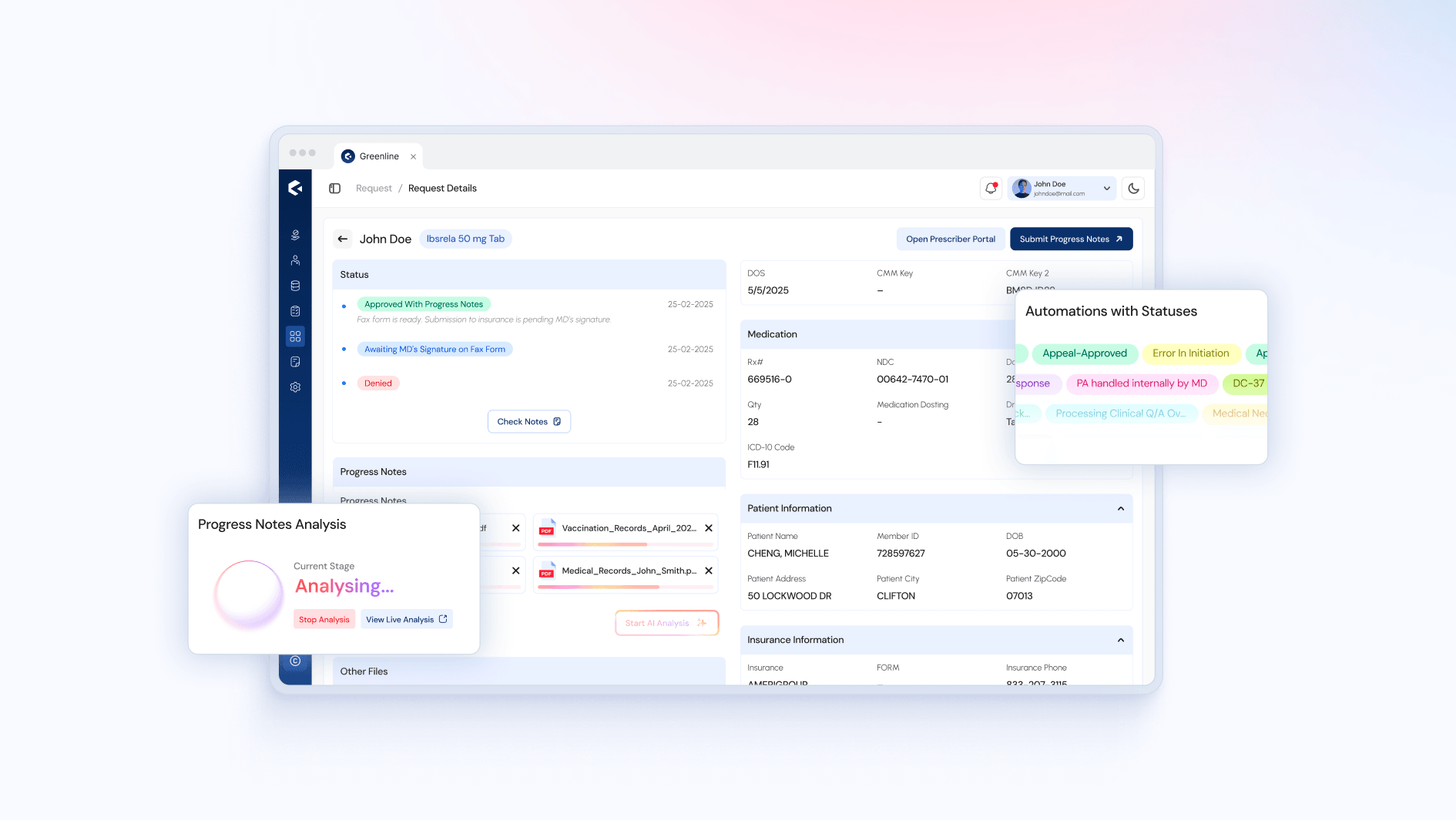Switch to dark mode with moon icon
Image resolution: width=1456 pixels, height=820 pixels.
pyautogui.click(x=1133, y=188)
